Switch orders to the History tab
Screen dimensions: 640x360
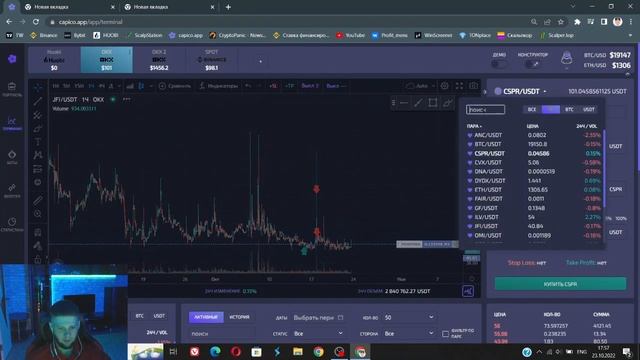point(239,317)
